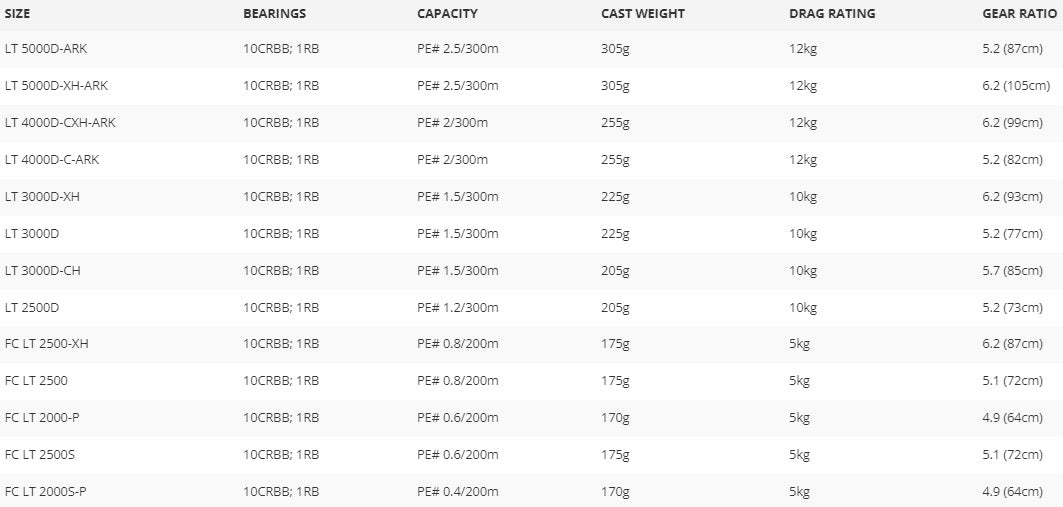The image size is (1063, 507).
Task: Click the CAST WEIGHT column header
Action: 643,14
